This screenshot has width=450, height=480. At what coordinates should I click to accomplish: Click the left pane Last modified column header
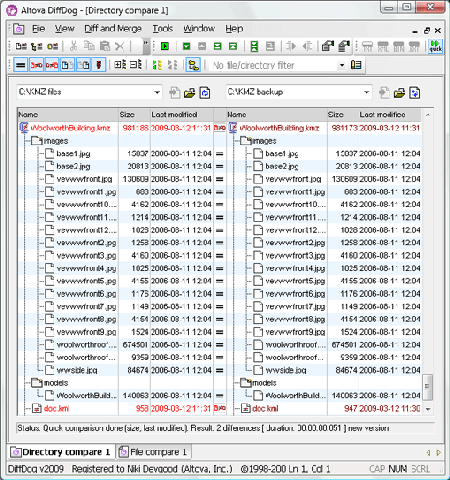182,115
